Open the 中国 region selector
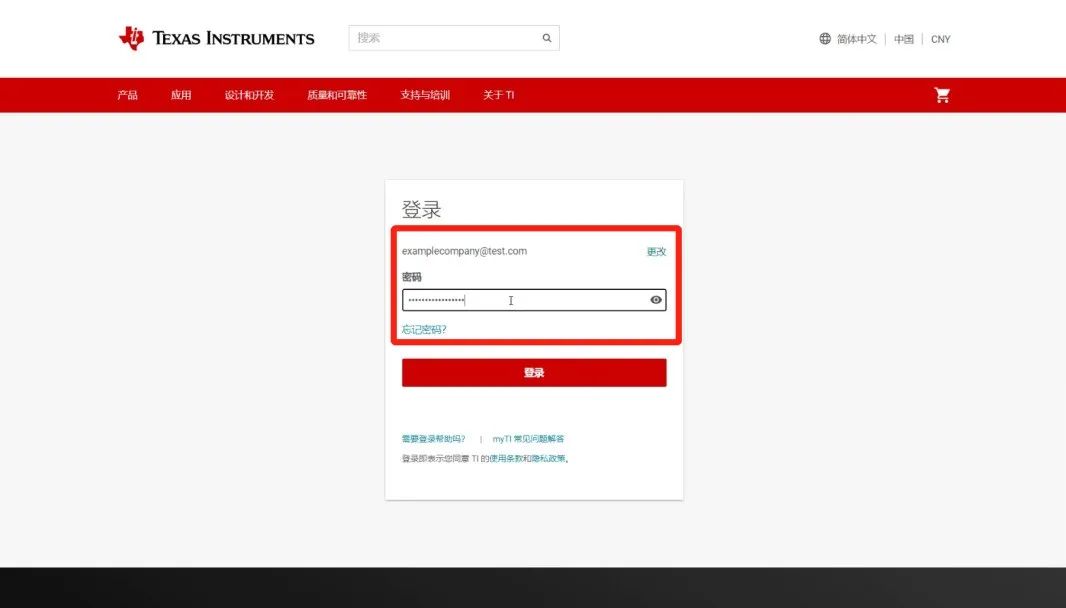Image resolution: width=1066 pixels, height=608 pixels. coord(903,39)
